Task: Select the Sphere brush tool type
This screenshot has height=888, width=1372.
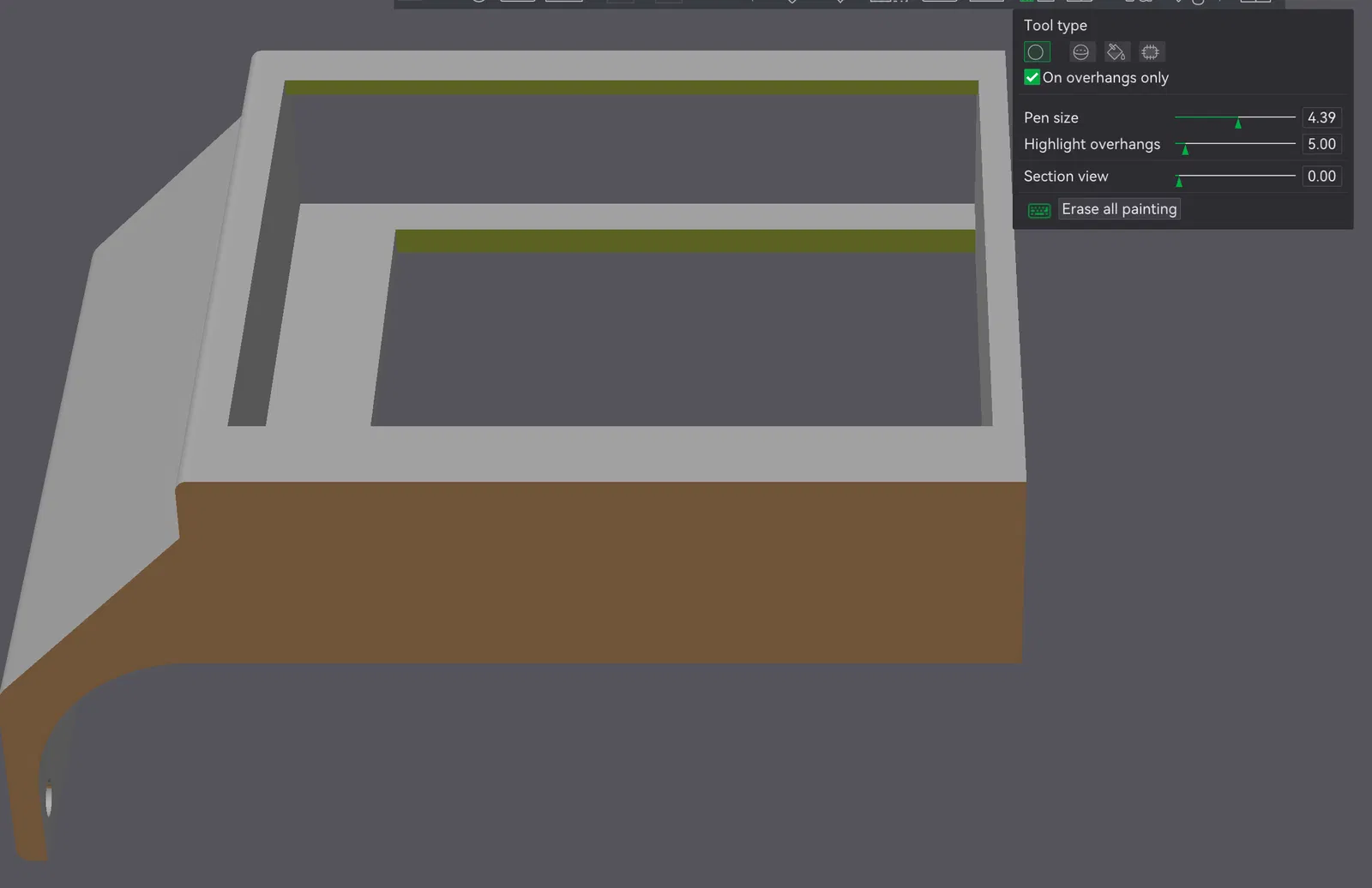Action: [1080, 52]
